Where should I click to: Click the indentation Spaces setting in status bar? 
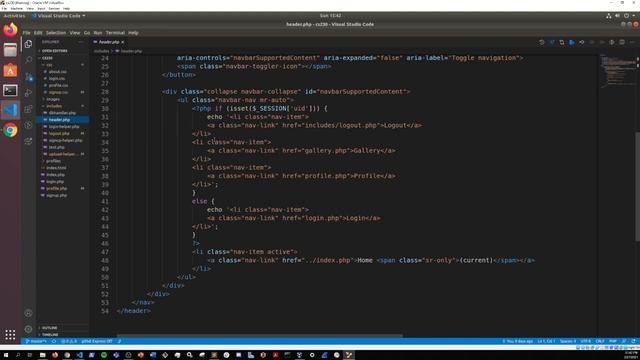(568, 341)
